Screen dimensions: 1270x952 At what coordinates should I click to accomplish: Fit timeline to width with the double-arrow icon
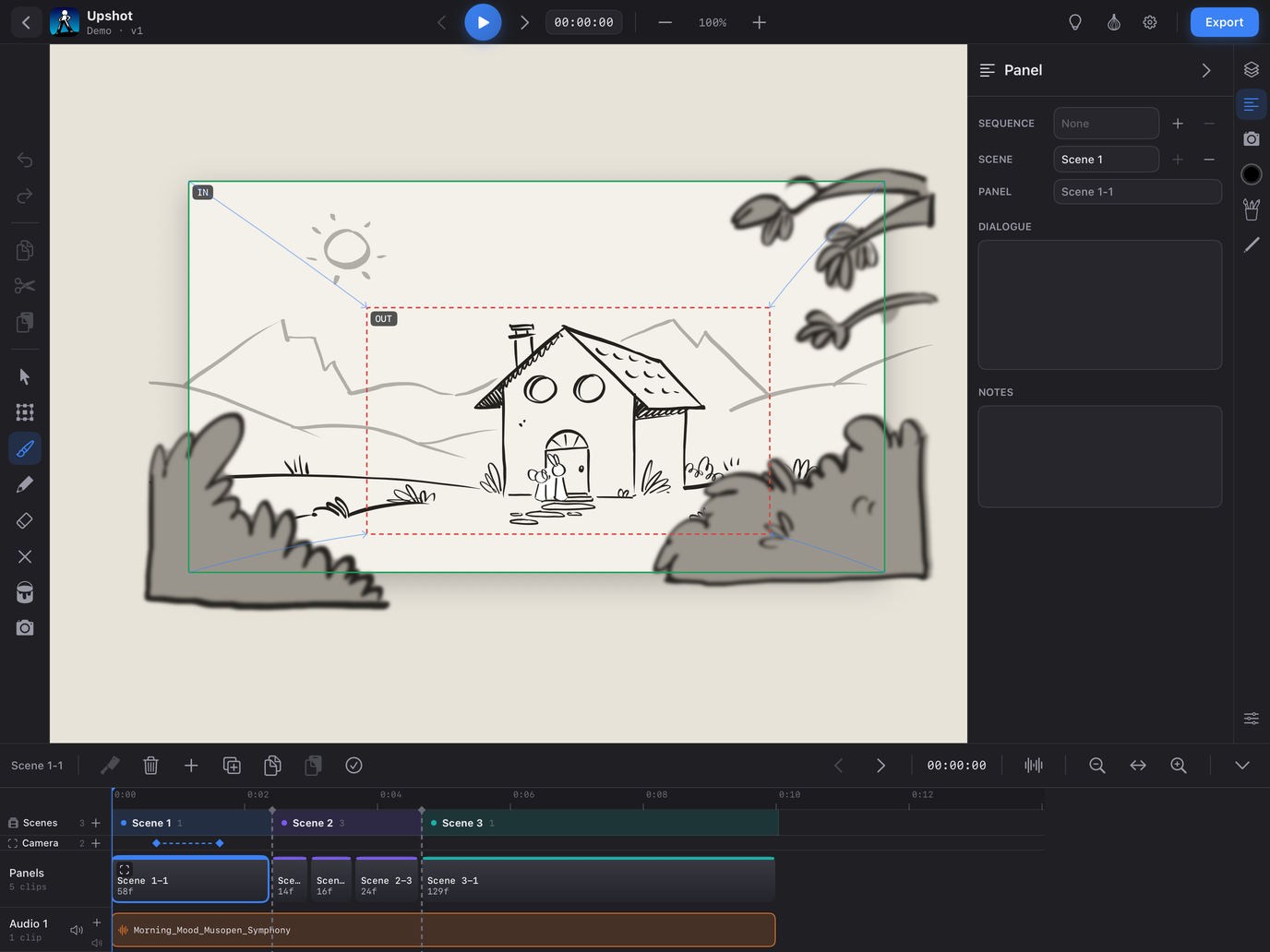[x=1138, y=766]
